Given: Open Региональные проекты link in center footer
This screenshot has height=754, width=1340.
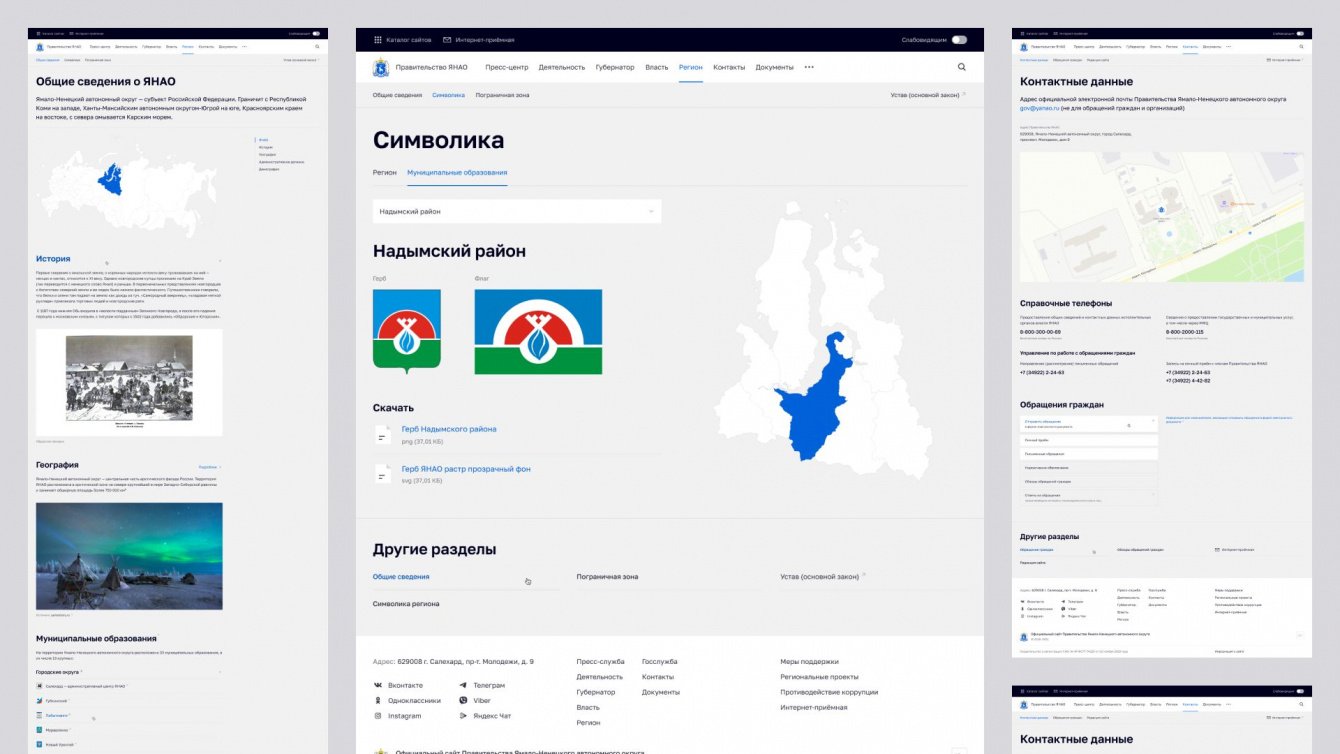Looking at the screenshot, I should pyautogui.click(x=820, y=677).
